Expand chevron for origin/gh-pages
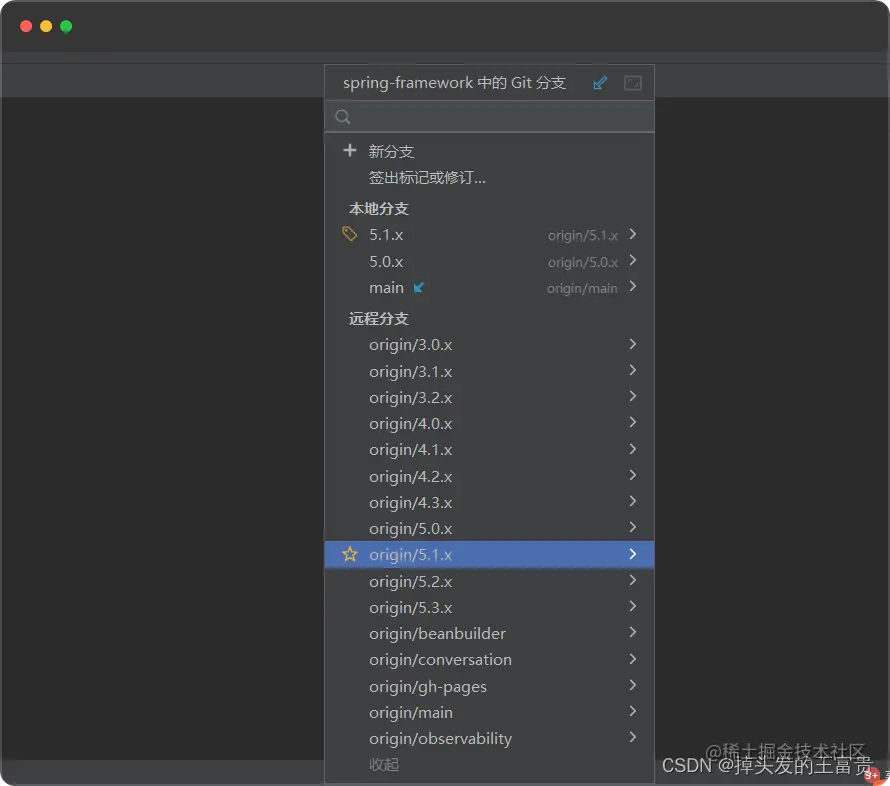The height and width of the screenshot is (786, 890). tap(633, 685)
